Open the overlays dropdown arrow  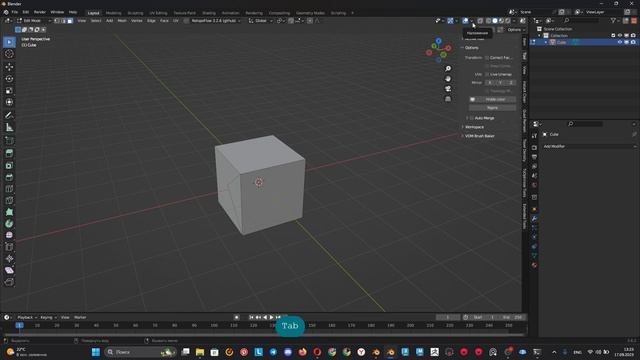coord(471,21)
